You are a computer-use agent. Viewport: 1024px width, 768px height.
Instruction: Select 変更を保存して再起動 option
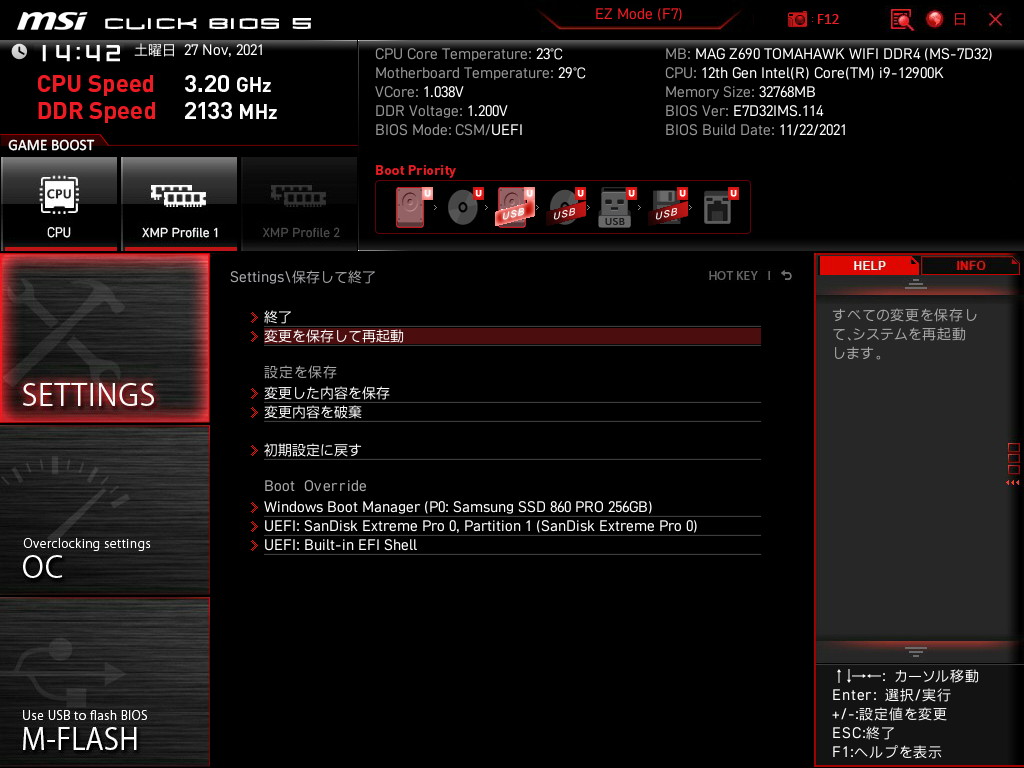[x=334, y=336]
